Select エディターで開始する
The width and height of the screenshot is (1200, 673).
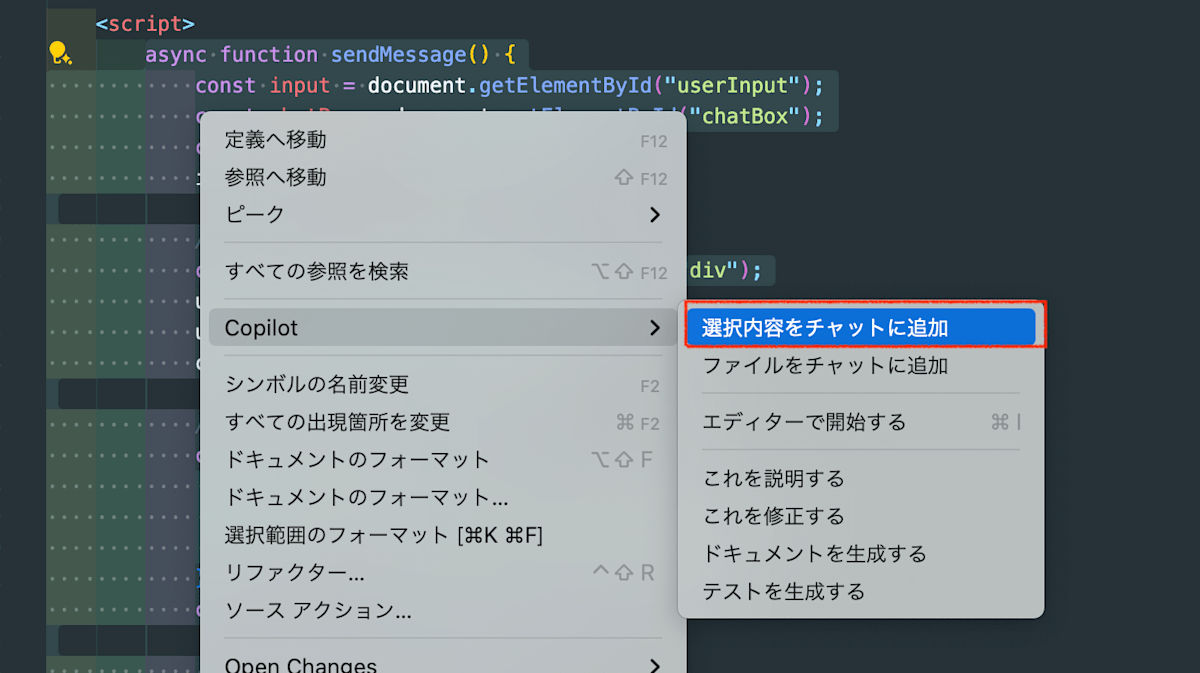tap(861, 422)
